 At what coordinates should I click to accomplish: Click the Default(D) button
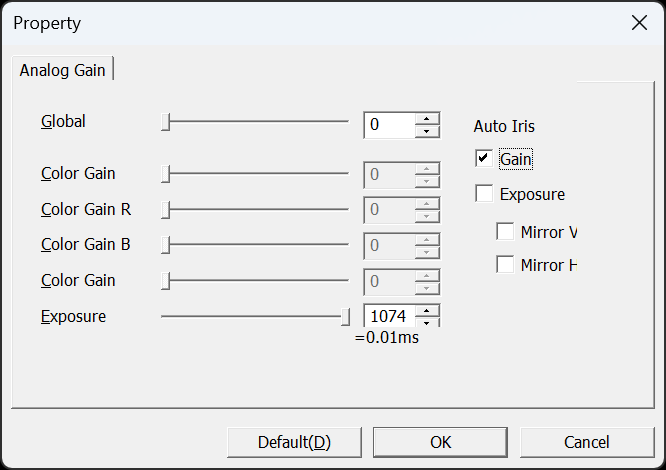coord(294,442)
